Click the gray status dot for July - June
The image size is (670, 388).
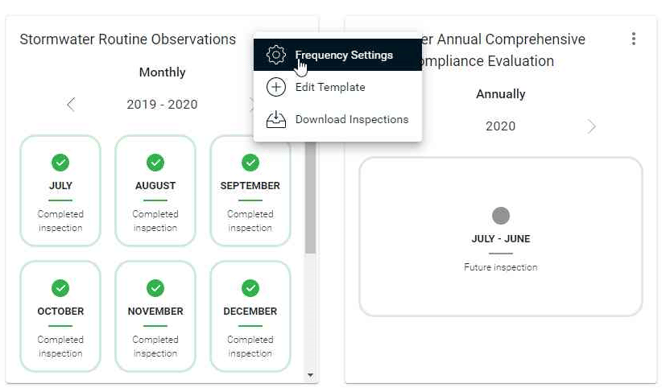click(x=500, y=215)
